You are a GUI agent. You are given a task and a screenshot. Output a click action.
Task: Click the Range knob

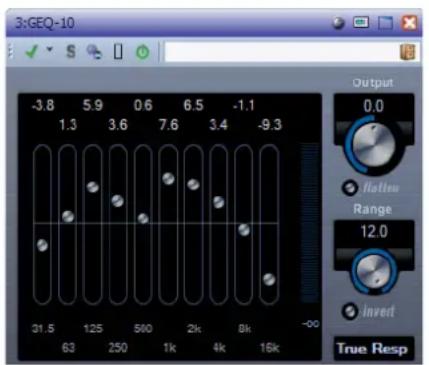tap(373, 271)
